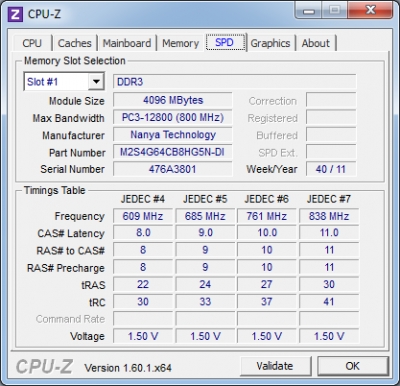Open the Graphics tab
The width and height of the screenshot is (400, 386).
click(270, 43)
